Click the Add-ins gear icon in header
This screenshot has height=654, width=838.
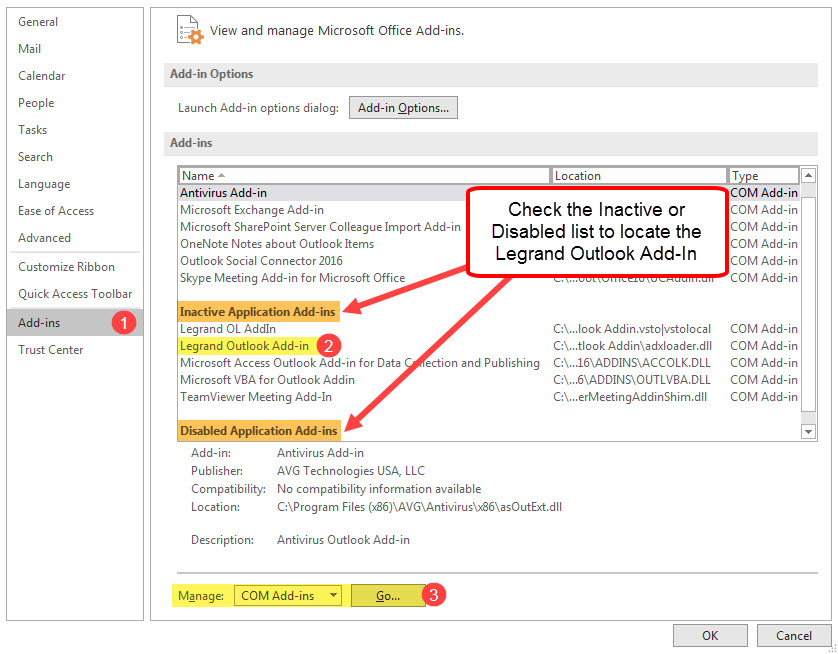pos(189,29)
